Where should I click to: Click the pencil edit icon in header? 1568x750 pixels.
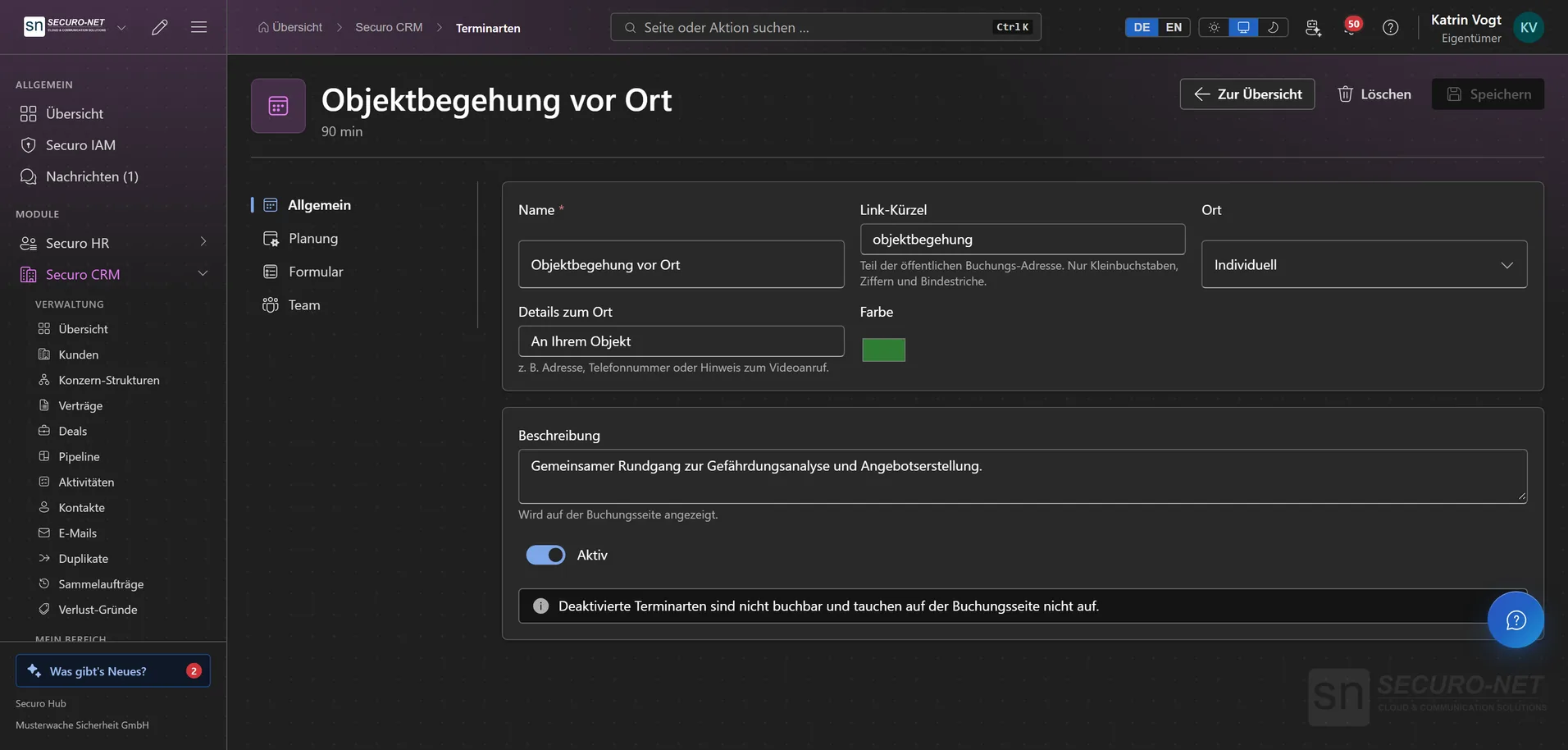pyautogui.click(x=160, y=27)
